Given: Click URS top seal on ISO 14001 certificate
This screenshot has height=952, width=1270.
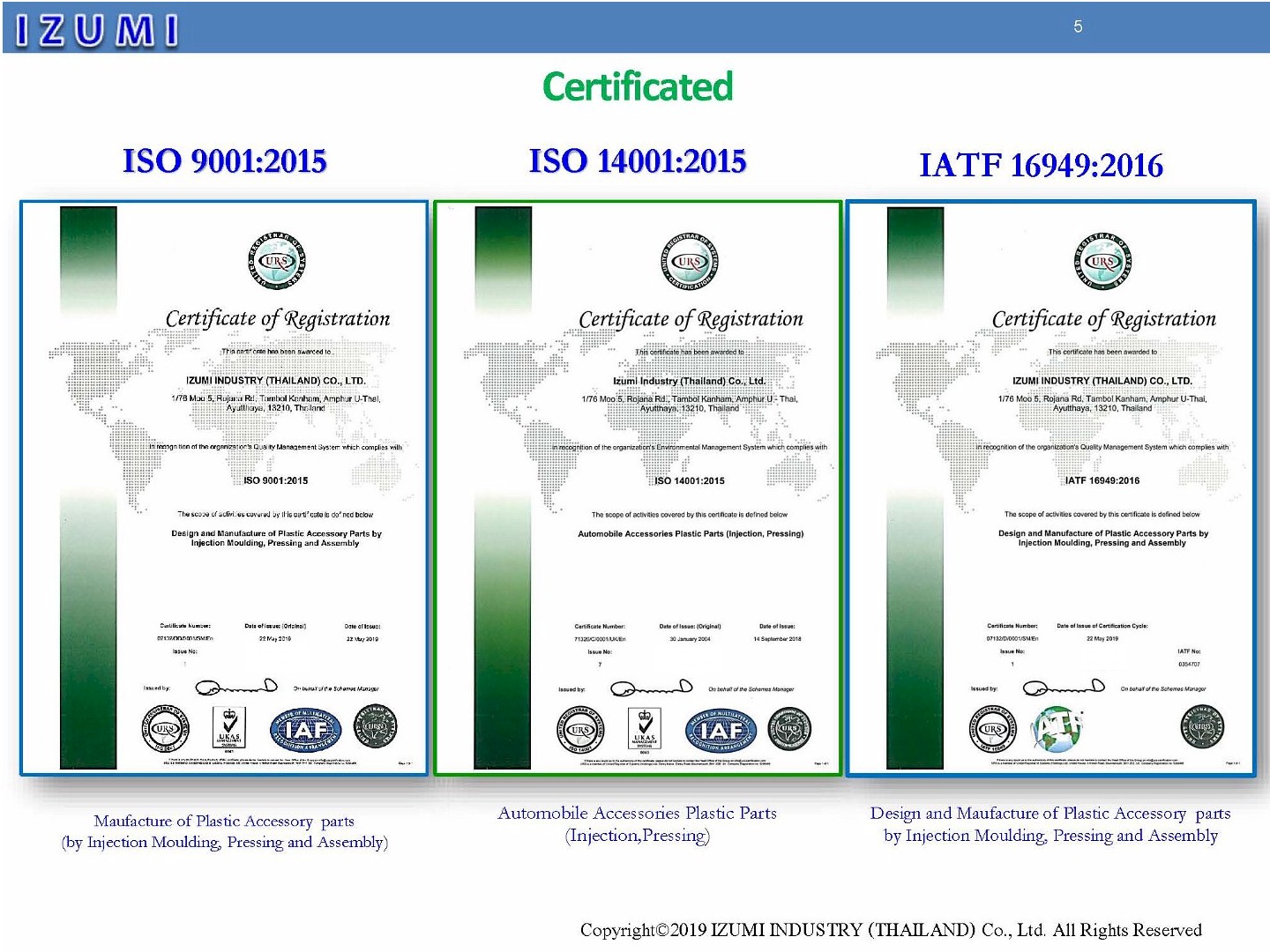Looking at the screenshot, I should pos(689,261).
